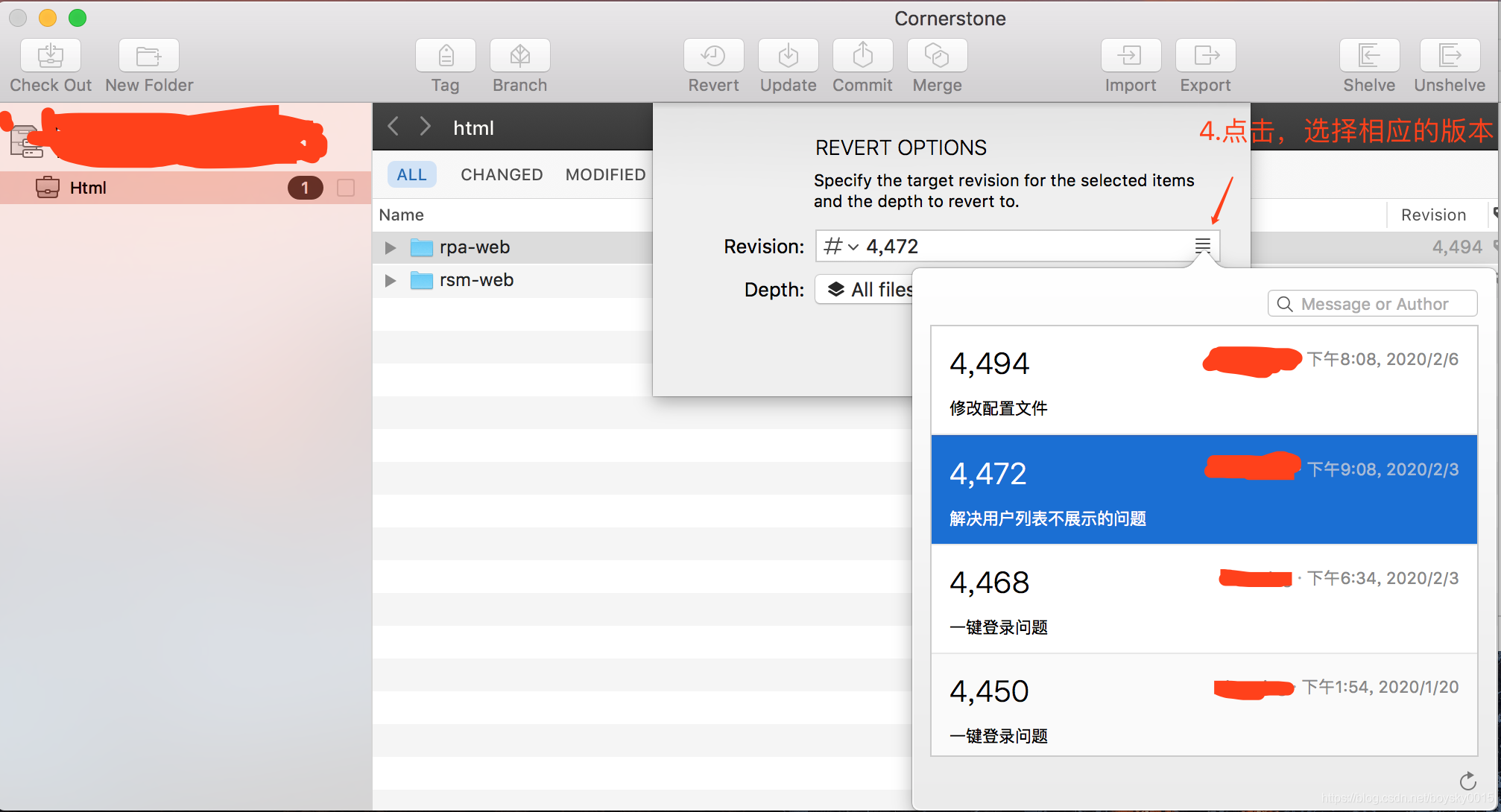Expand the rsm-web folder
The width and height of the screenshot is (1501, 812).
click(x=390, y=280)
